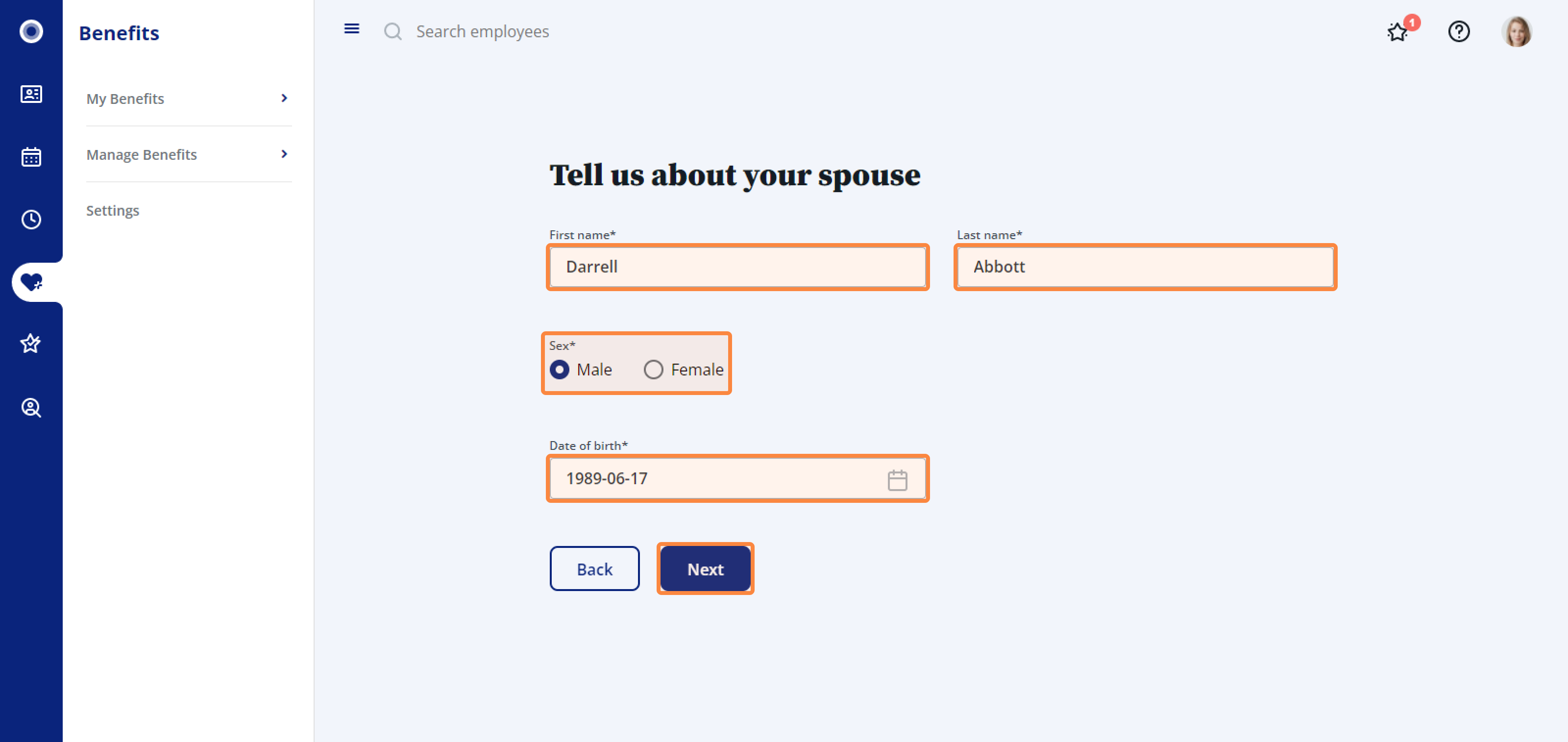Expand the Manage Benefits chevron
1568x742 pixels.
click(x=284, y=154)
